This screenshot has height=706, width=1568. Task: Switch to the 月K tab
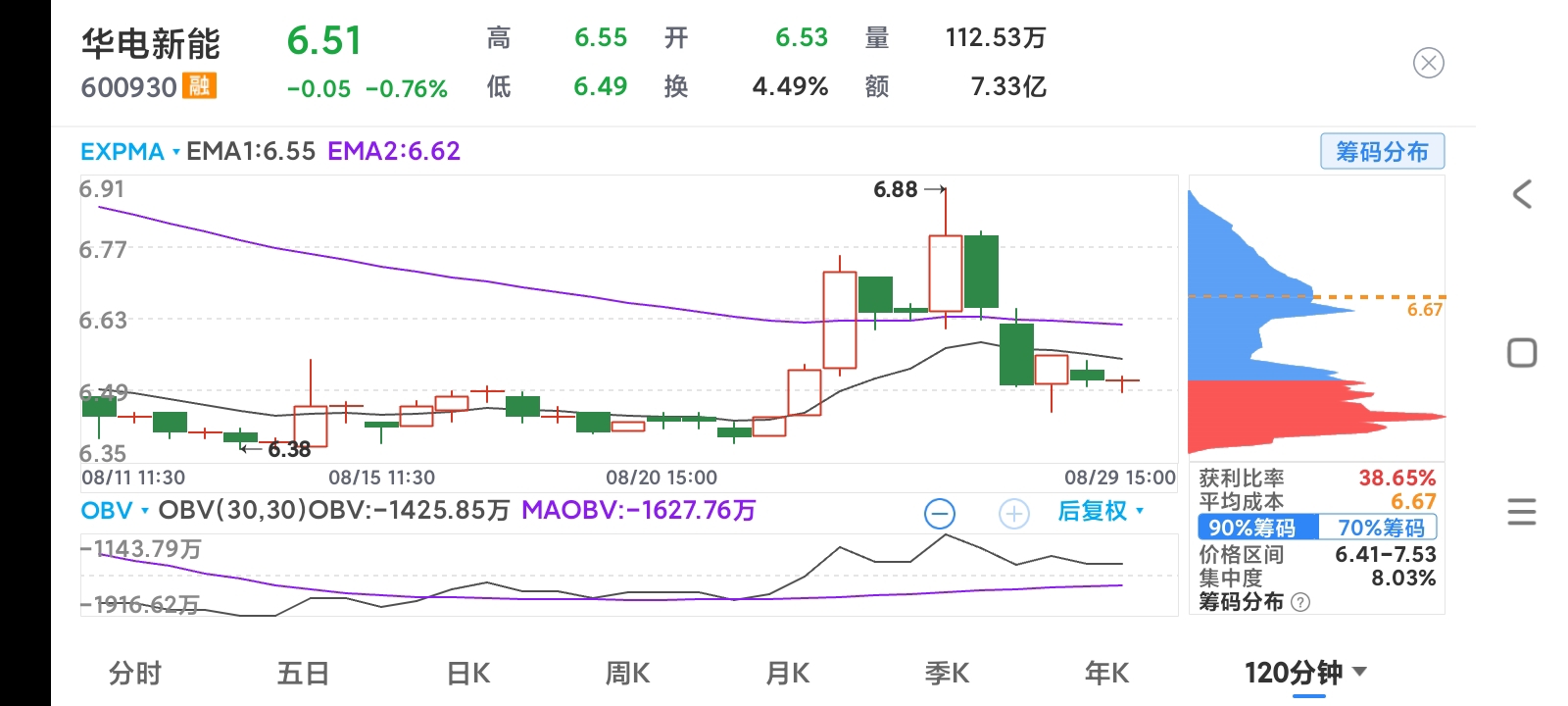[x=788, y=674]
